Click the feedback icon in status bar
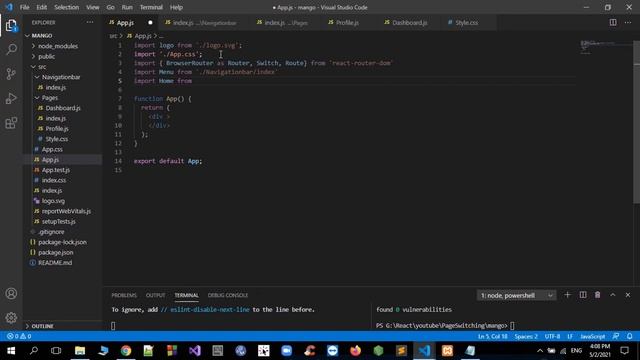 pos(616,336)
